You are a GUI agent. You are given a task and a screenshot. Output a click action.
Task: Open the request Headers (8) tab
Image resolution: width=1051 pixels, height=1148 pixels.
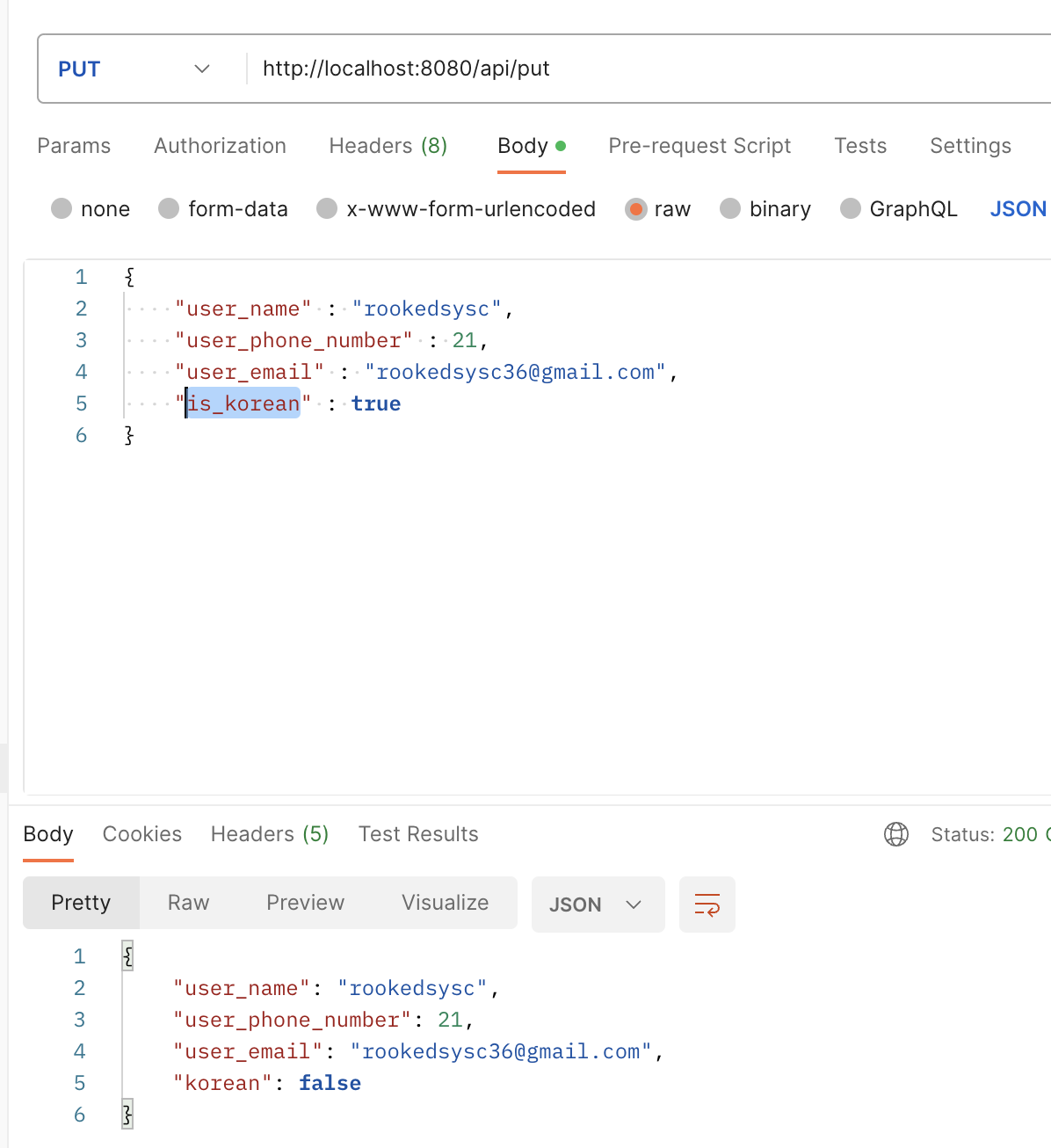[388, 146]
